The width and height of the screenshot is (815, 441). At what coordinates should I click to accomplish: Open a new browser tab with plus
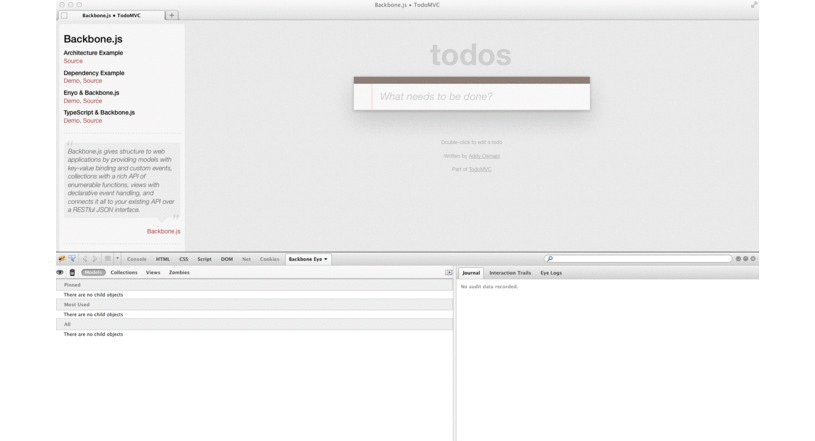coord(172,16)
